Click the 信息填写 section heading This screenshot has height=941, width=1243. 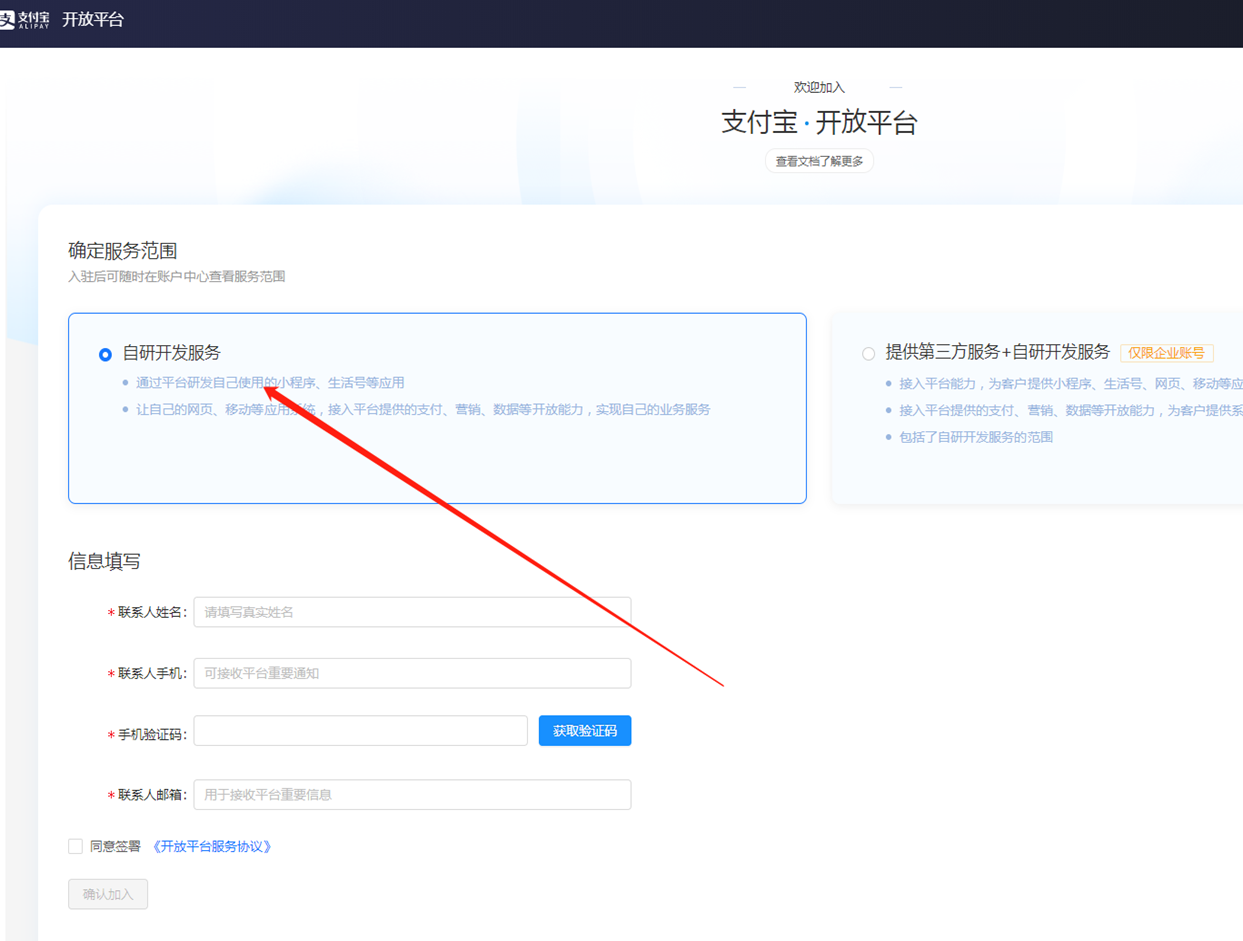point(104,561)
